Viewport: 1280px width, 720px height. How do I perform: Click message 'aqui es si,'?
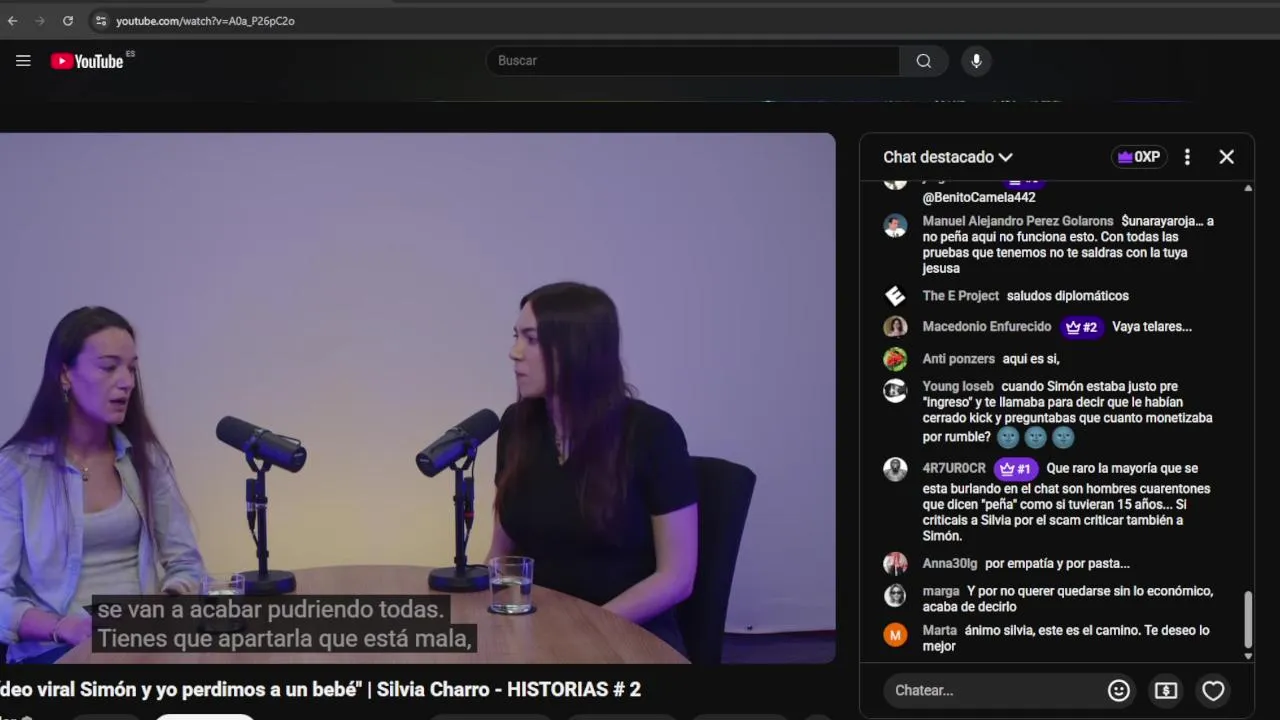[x=1031, y=359]
